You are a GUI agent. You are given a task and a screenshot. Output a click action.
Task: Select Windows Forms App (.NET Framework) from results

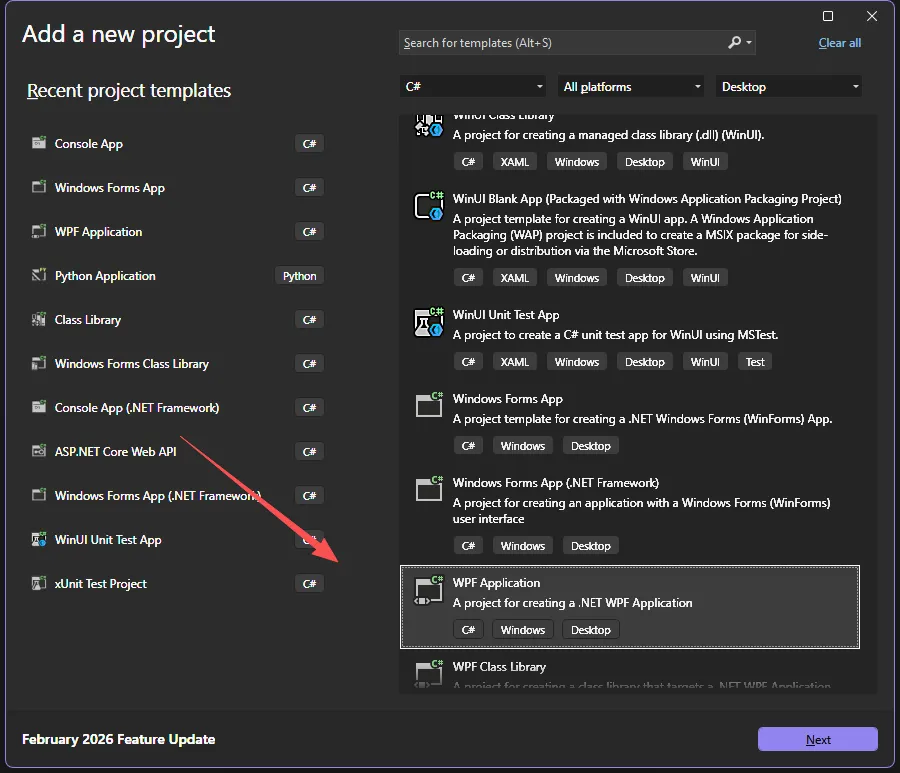[x=555, y=483]
